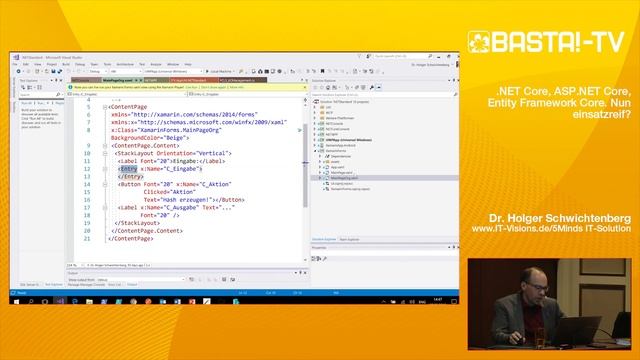Collapse ContentPage.Content on line 9

pos(105,146)
